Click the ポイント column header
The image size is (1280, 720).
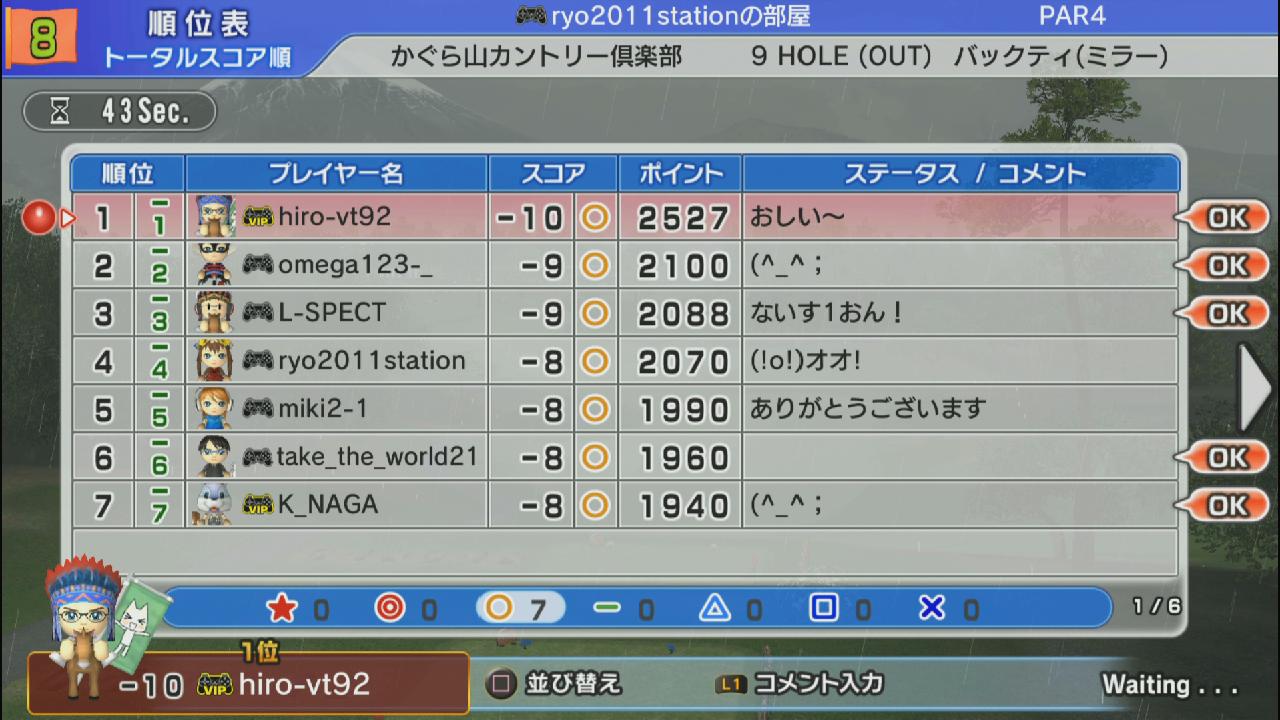[680, 173]
